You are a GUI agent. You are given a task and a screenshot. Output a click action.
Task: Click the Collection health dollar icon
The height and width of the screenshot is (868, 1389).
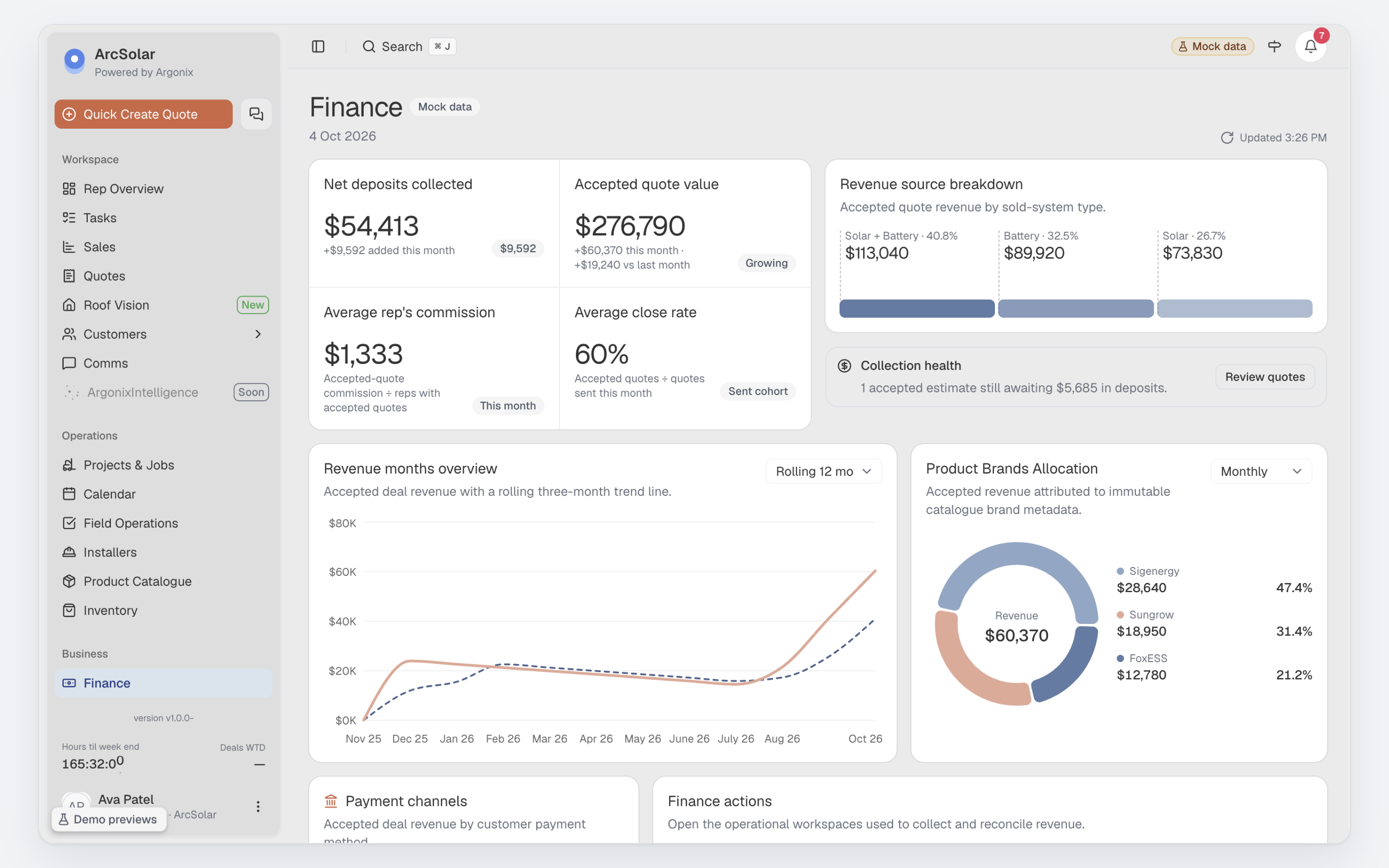coord(844,366)
